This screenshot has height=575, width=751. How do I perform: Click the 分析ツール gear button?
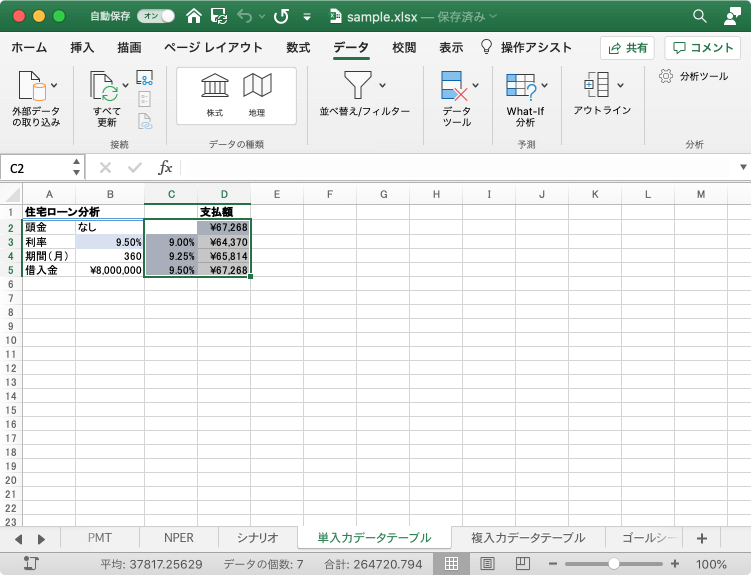(x=694, y=76)
